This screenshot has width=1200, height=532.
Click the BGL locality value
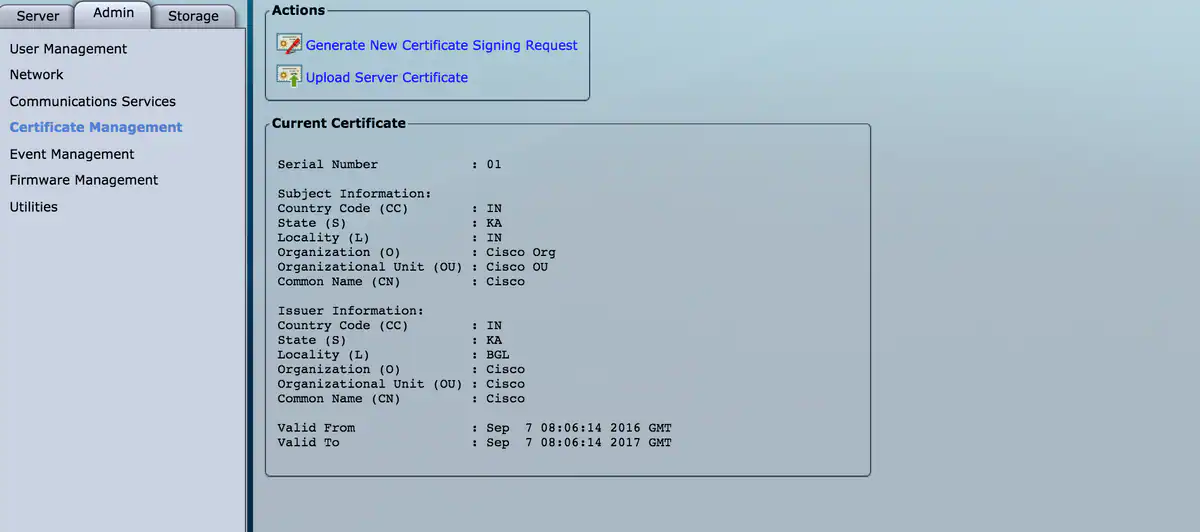[498, 355]
